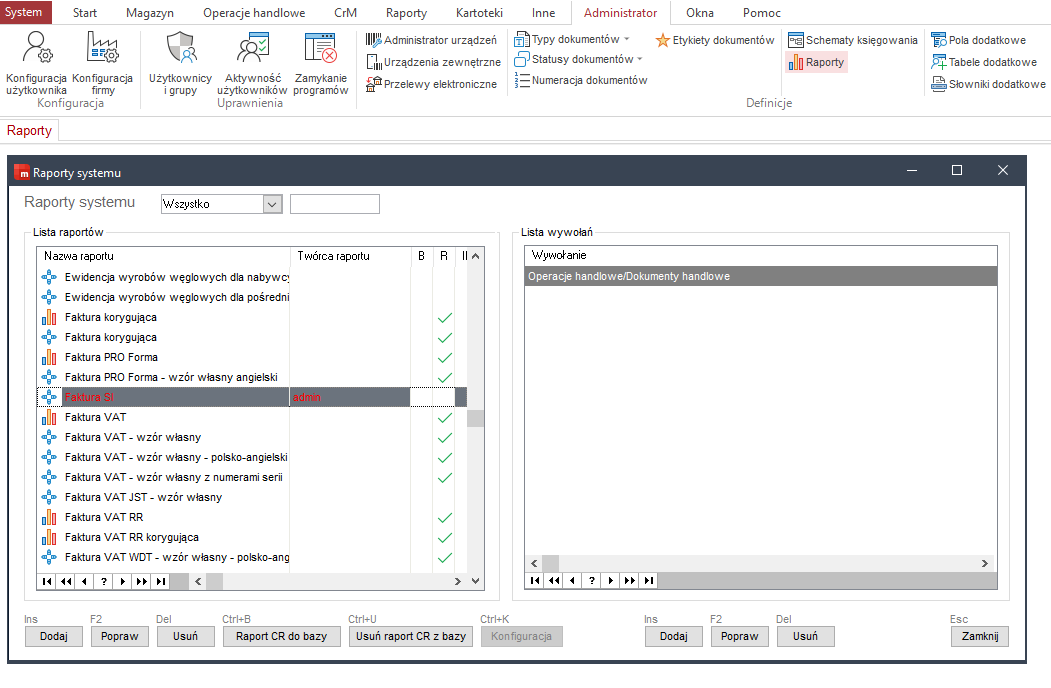Viewport: 1051px width, 688px height.
Task: Expand the Wszystko filter combo box
Action: (x=272, y=204)
